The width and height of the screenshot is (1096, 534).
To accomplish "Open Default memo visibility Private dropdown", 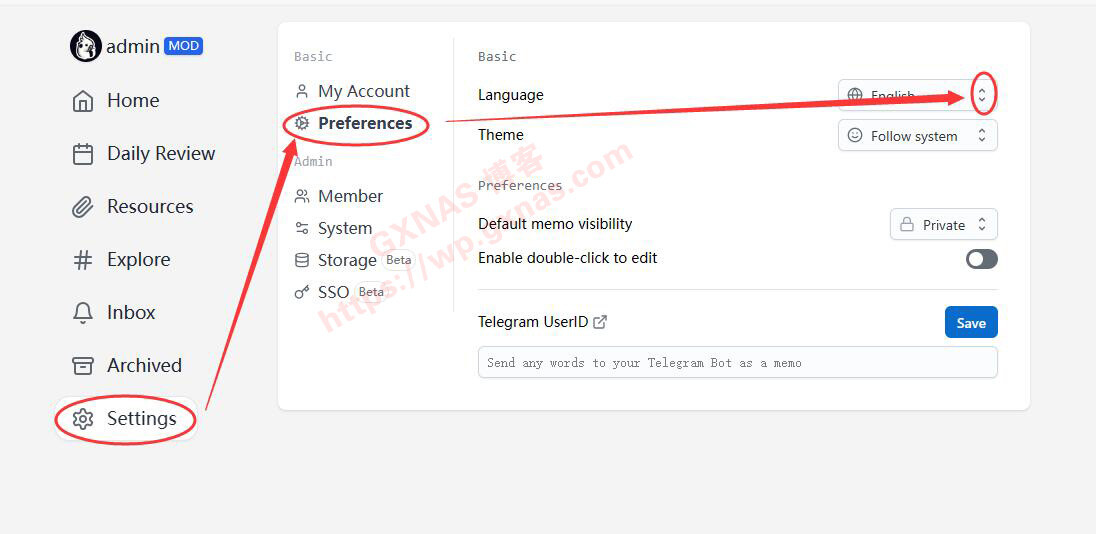I will tap(943, 225).
